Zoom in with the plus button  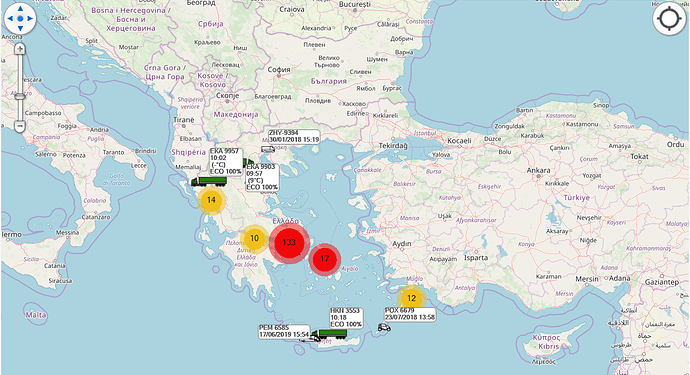point(19,49)
